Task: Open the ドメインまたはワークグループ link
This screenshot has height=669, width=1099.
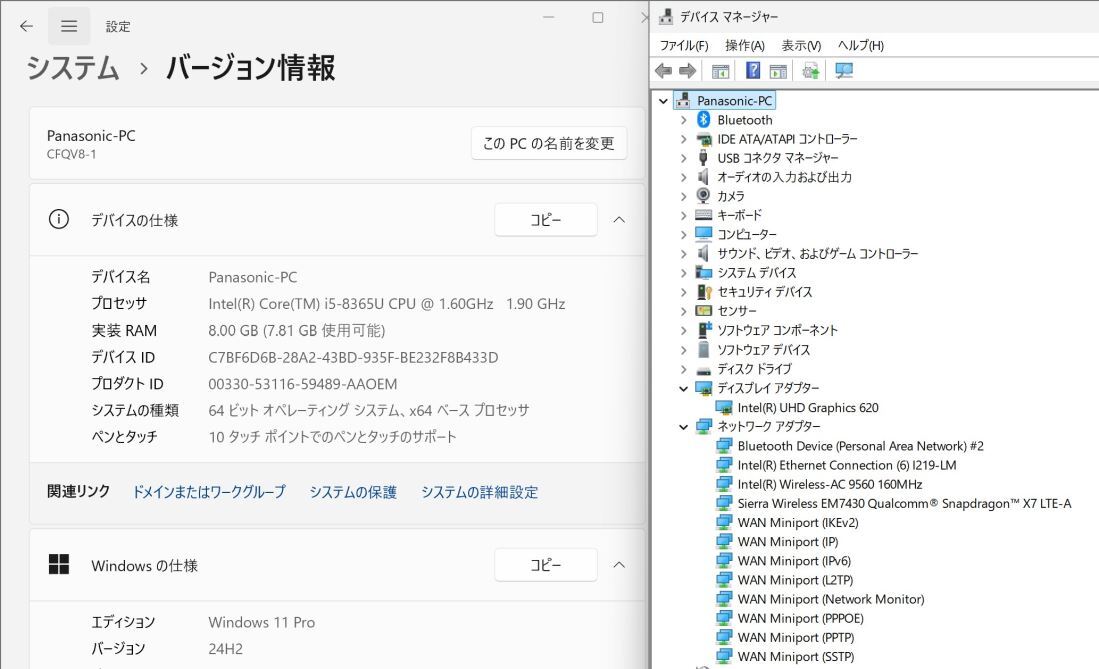Action: (x=209, y=492)
